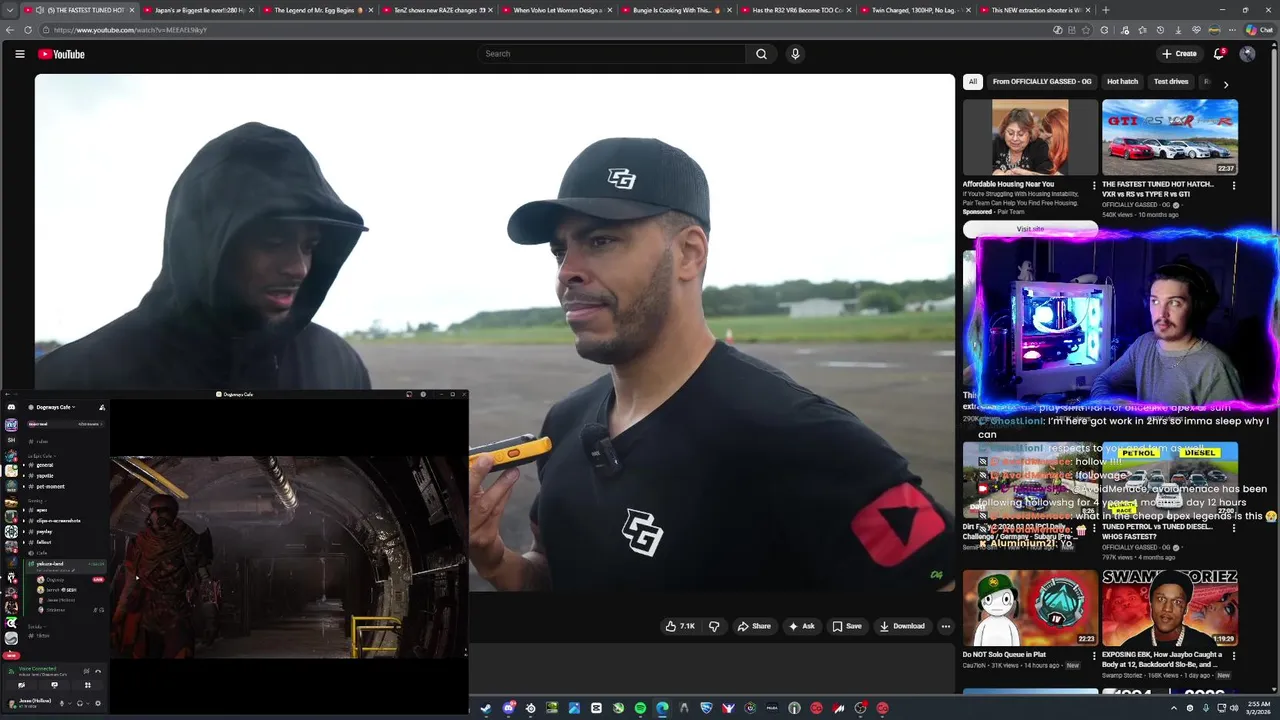Open Edge Copilot Chat button
1280x720 pixels.
click(1259, 30)
